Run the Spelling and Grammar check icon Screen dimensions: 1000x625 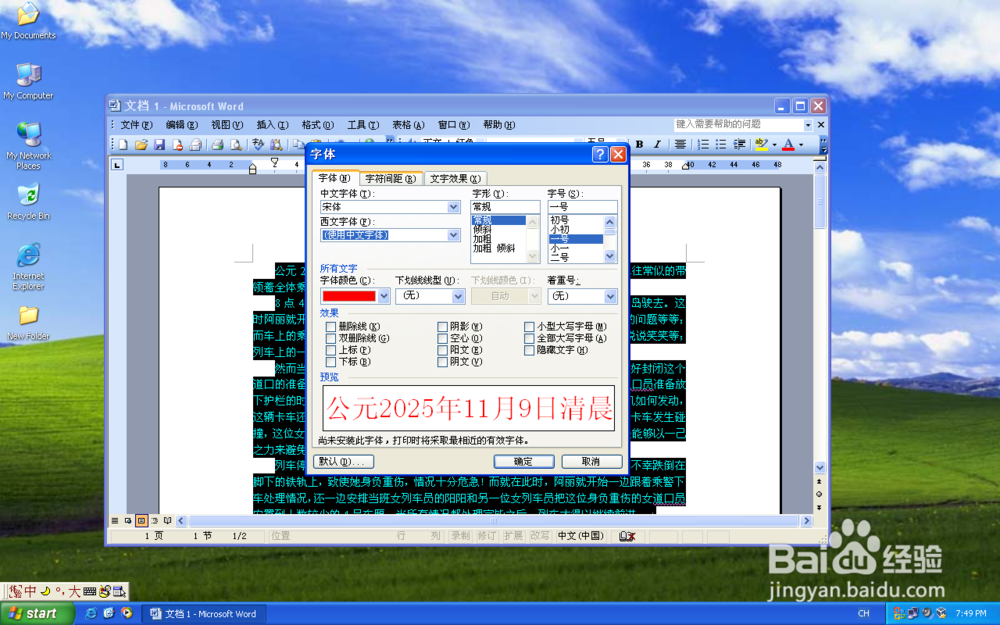(x=258, y=145)
